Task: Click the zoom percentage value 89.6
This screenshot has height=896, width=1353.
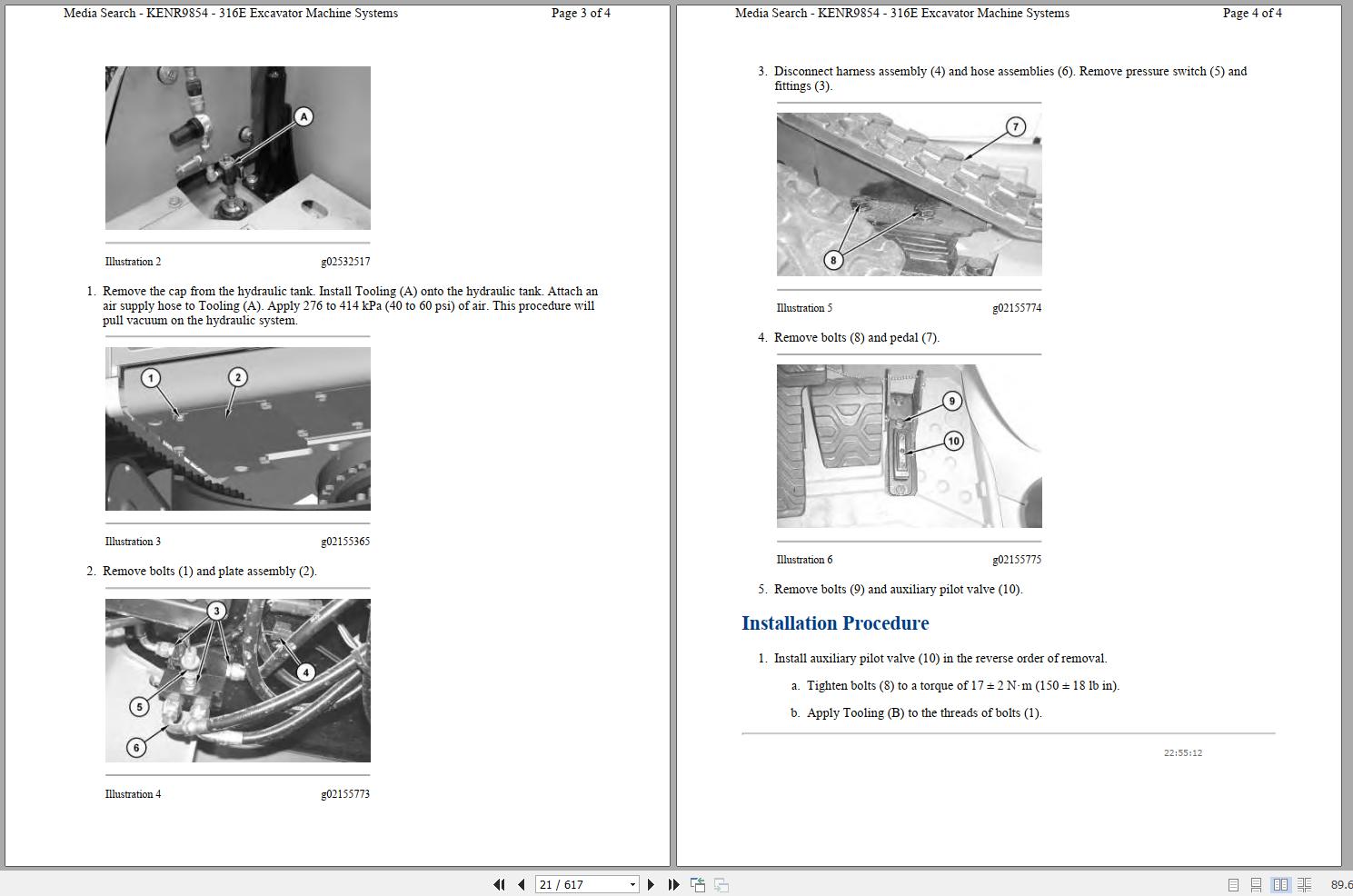Action: coord(1341,884)
